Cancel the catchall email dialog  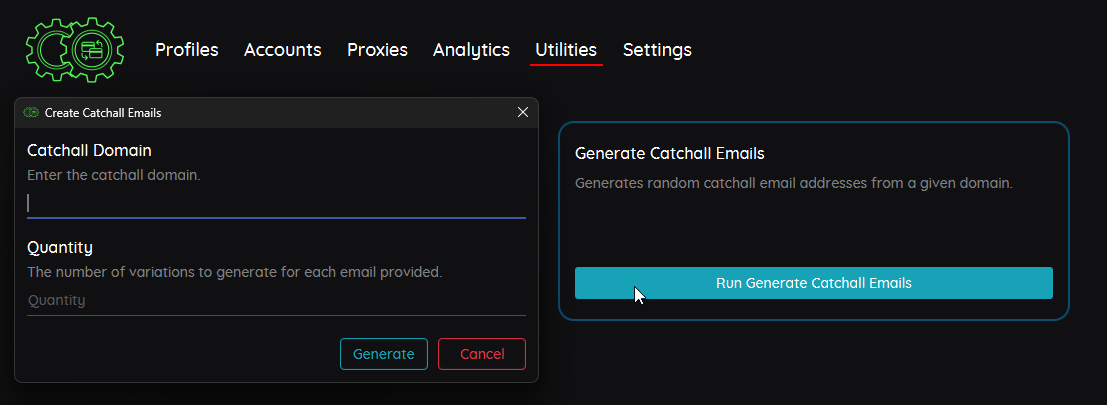481,354
